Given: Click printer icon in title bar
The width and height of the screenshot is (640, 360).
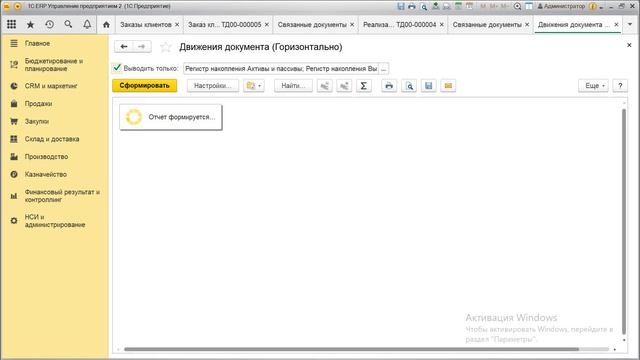Looking at the screenshot, I should point(412,6).
